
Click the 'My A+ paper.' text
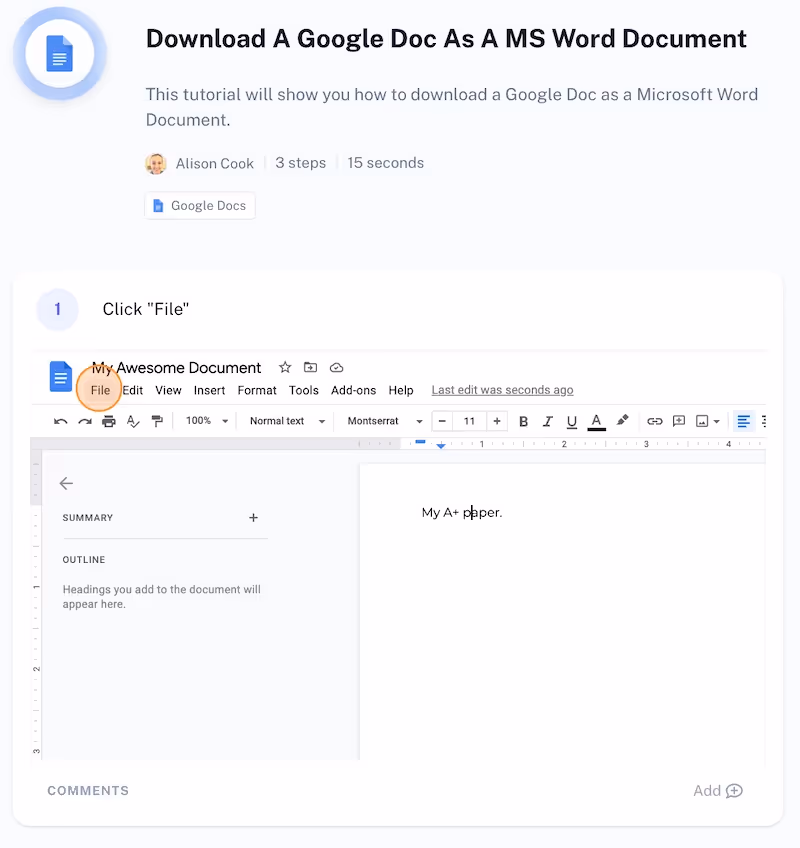click(x=462, y=512)
